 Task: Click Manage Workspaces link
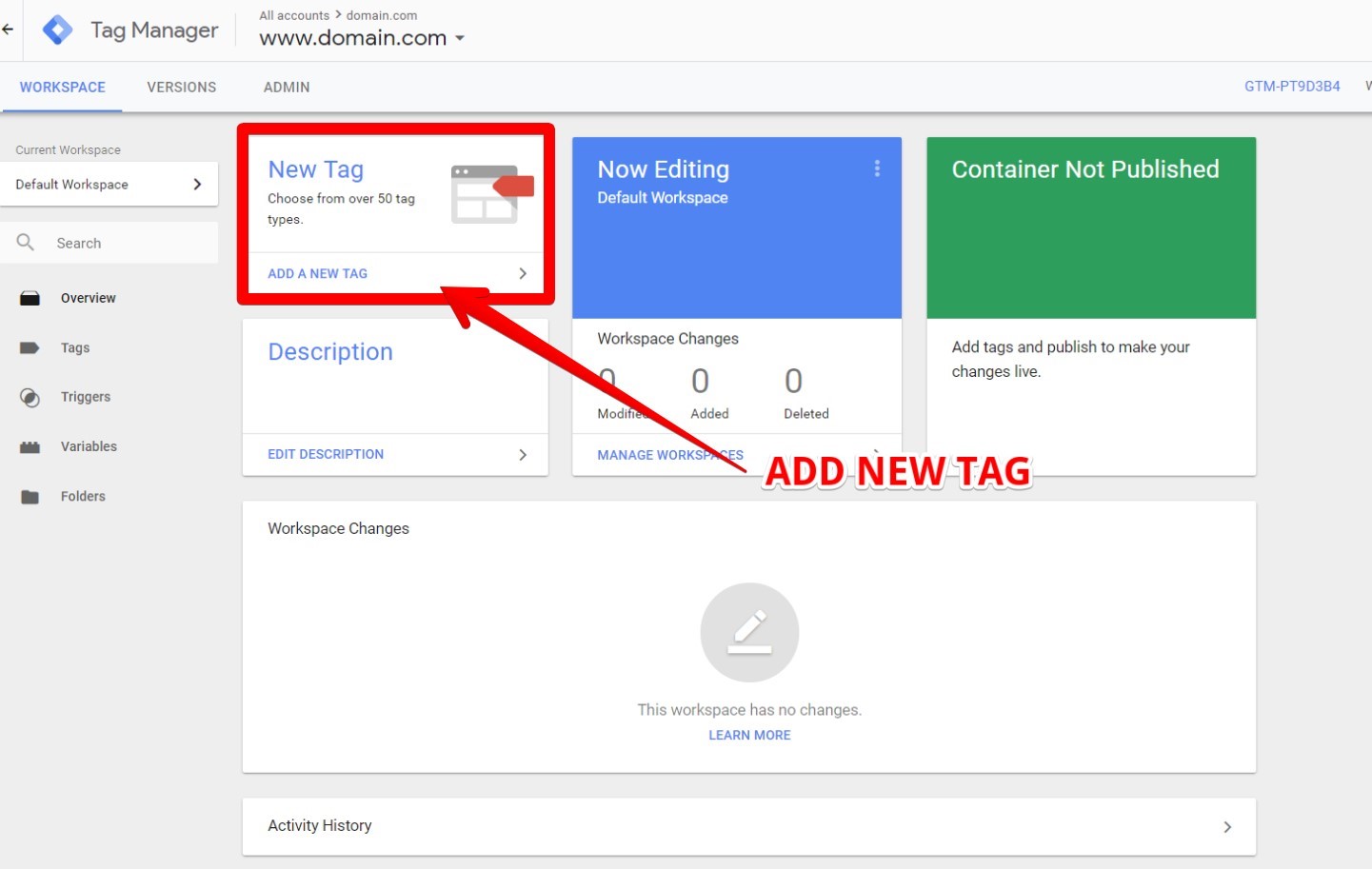coord(670,455)
